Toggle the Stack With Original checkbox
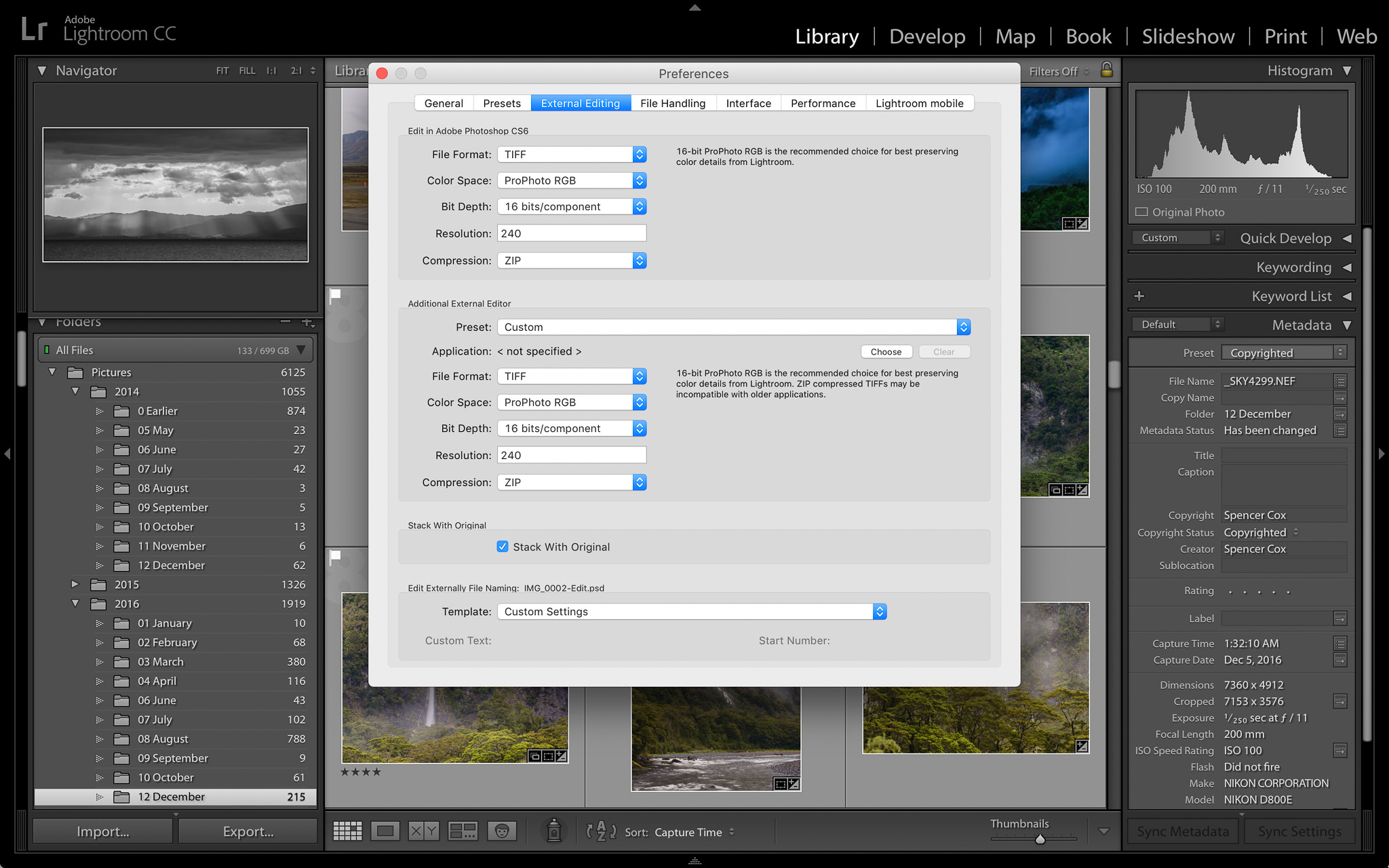1389x868 pixels. click(x=500, y=546)
